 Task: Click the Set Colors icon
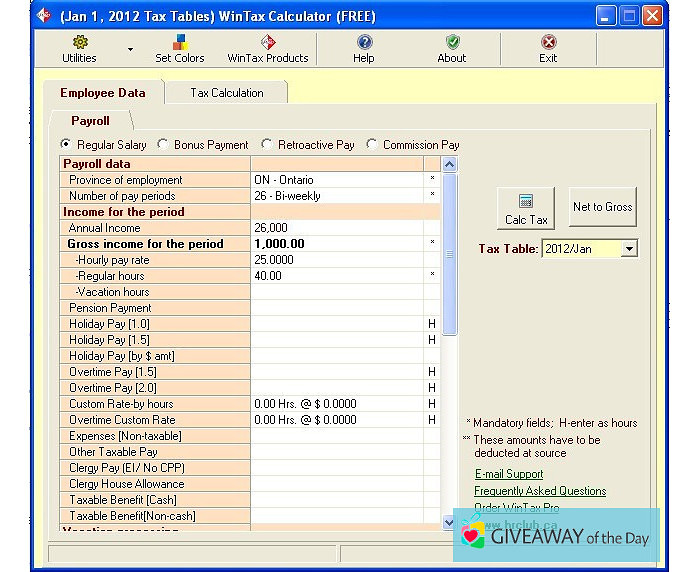coord(180,42)
